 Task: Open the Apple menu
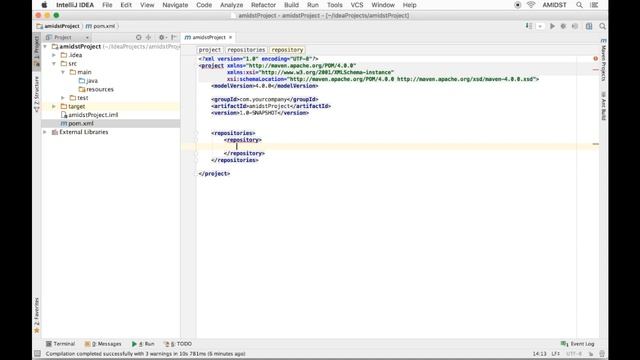point(44,5)
